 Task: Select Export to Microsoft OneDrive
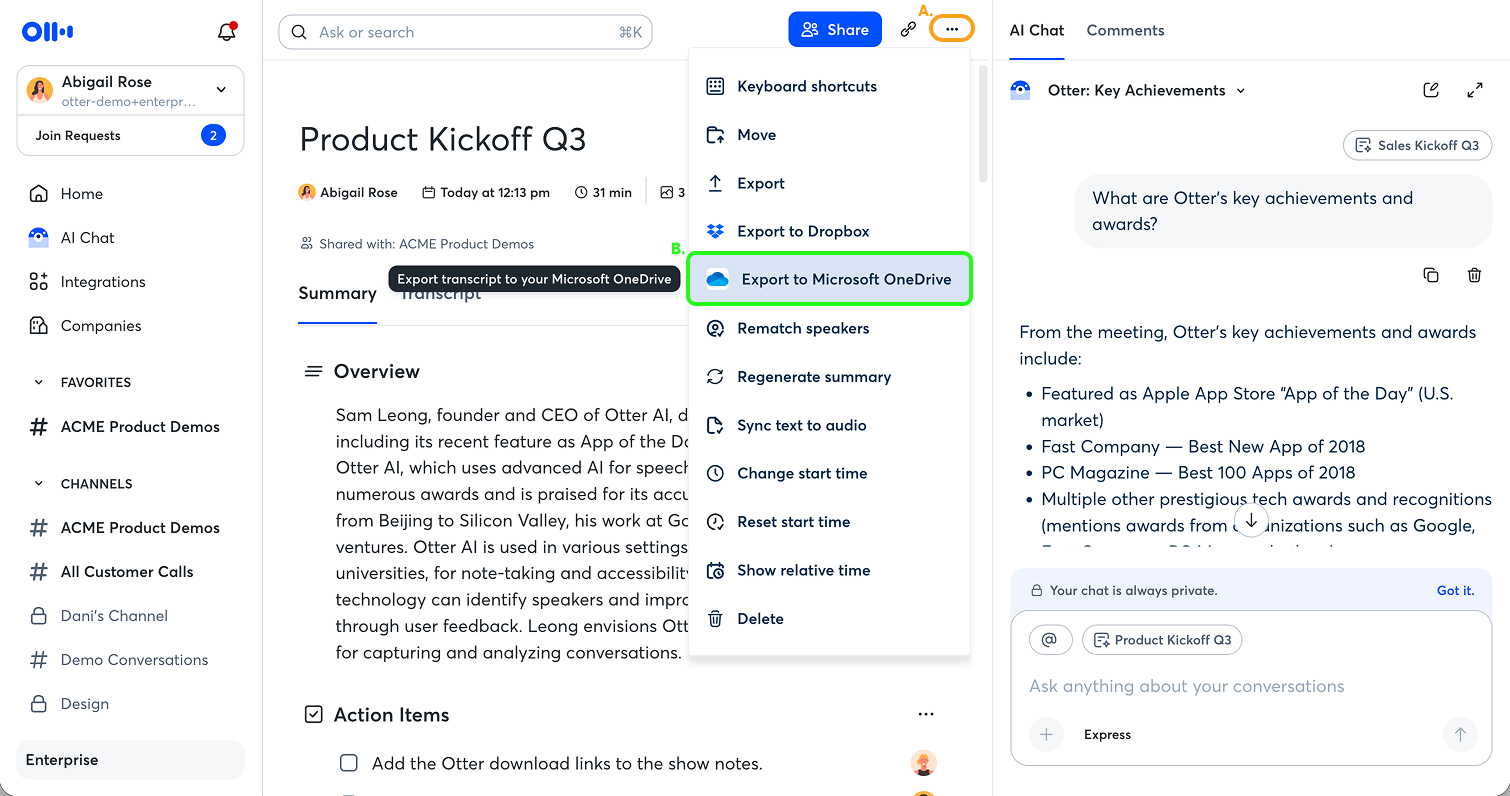(829, 279)
